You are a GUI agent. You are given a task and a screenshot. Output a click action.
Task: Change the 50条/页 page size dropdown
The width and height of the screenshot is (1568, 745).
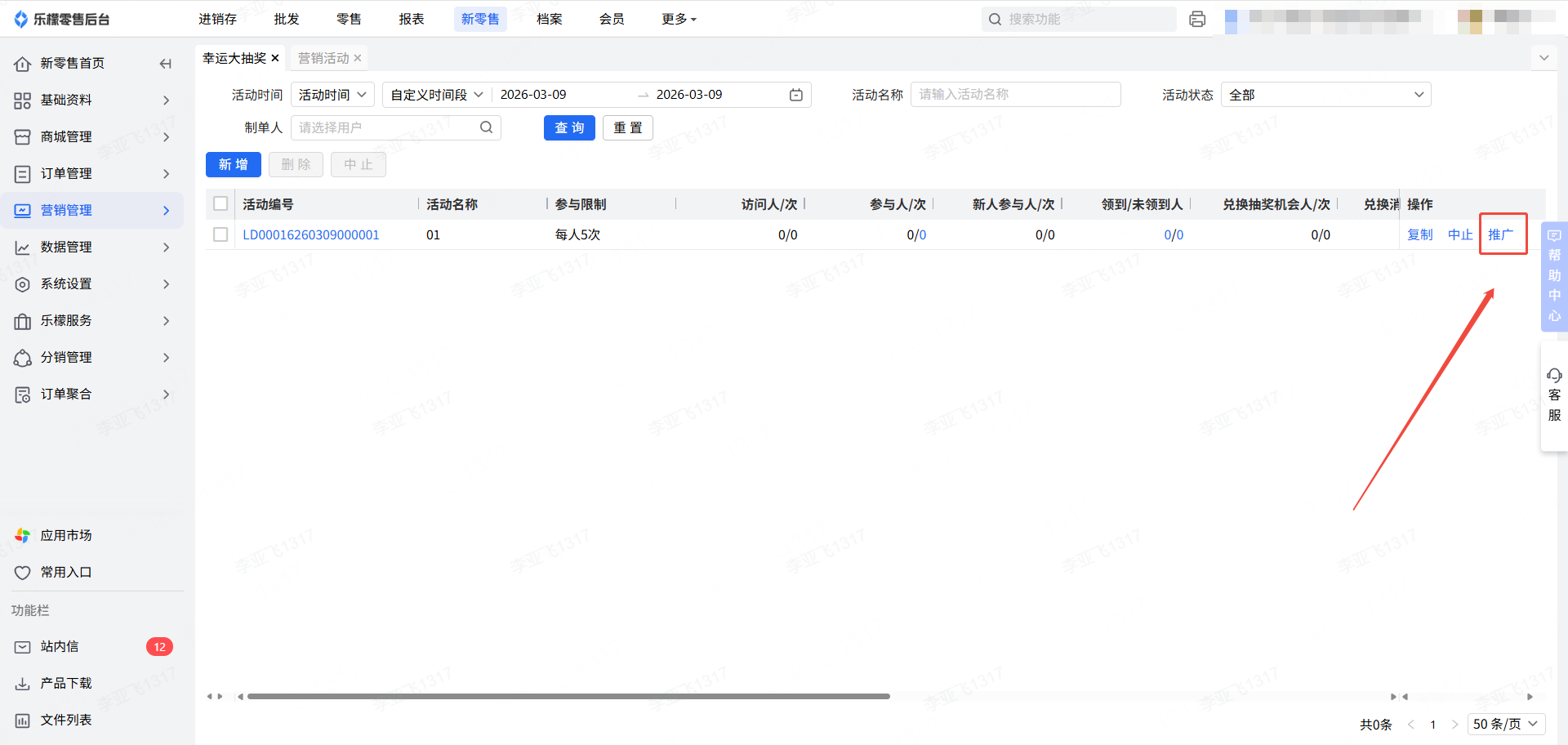1505,724
